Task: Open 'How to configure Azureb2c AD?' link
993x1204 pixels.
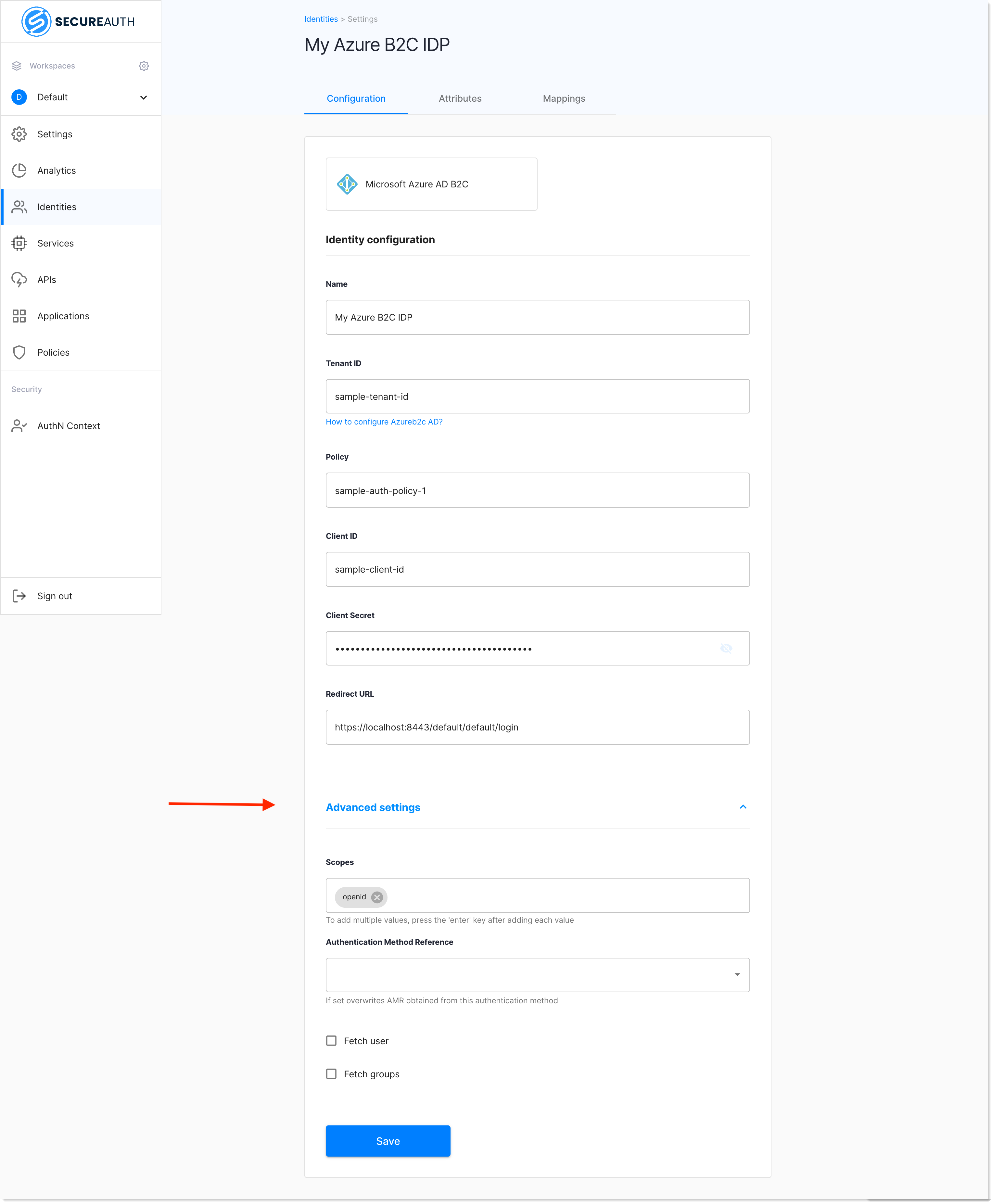Action: click(x=384, y=422)
